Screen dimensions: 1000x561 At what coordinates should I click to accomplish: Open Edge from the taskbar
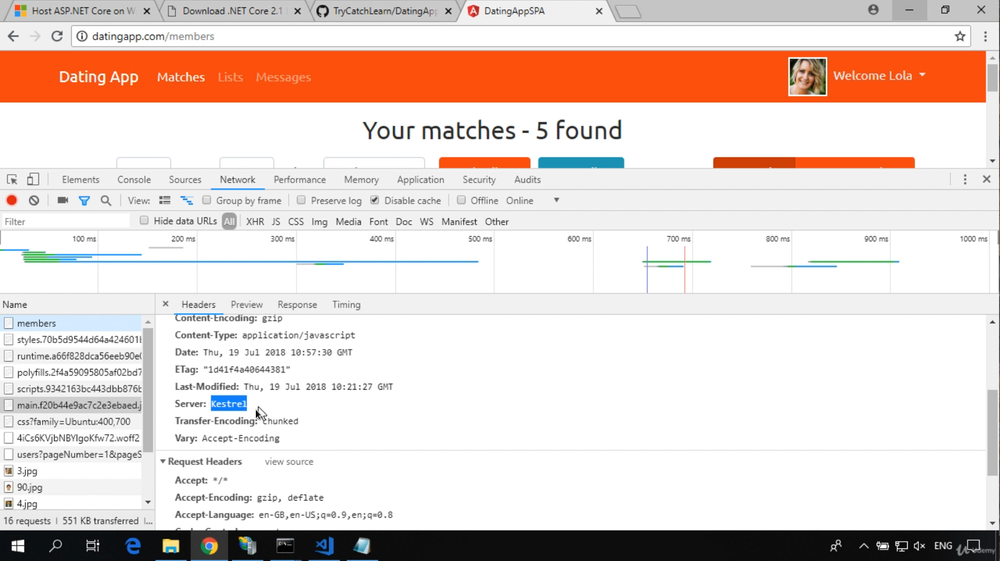pyautogui.click(x=133, y=546)
